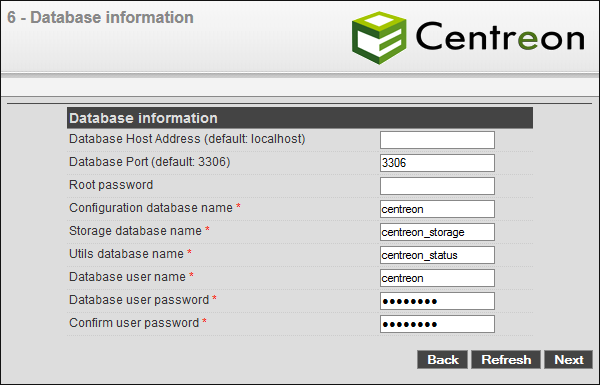Click the 'Database Host Address (default: localhost)' label

coord(187,139)
